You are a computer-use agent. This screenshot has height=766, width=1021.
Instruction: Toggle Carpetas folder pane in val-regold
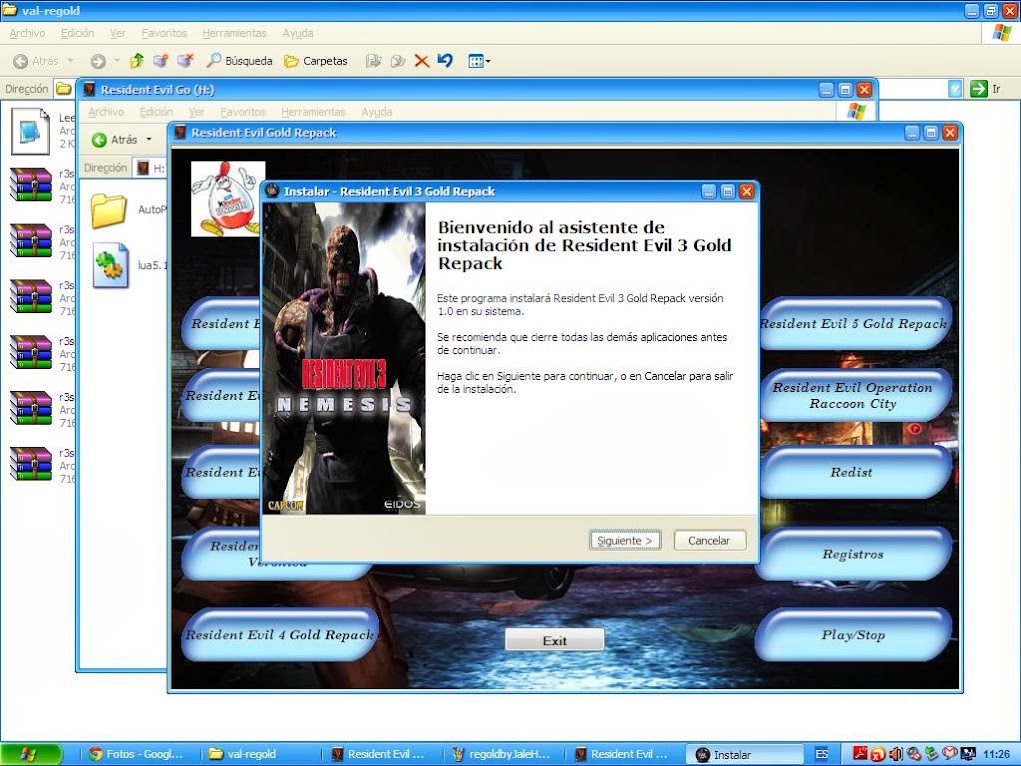coord(316,61)
